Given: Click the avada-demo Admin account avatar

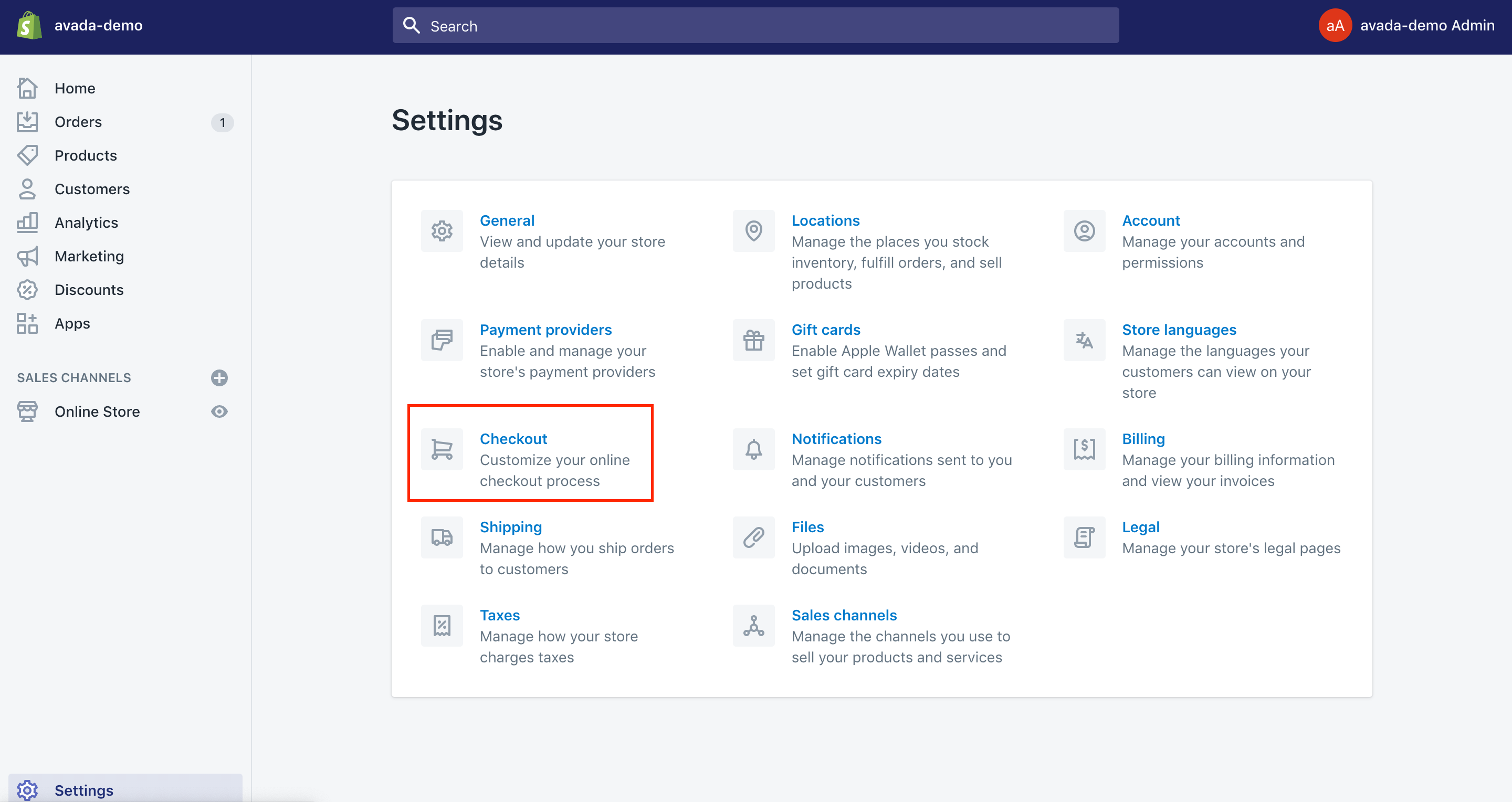Looking at the screenshot, I should 1335,25.
